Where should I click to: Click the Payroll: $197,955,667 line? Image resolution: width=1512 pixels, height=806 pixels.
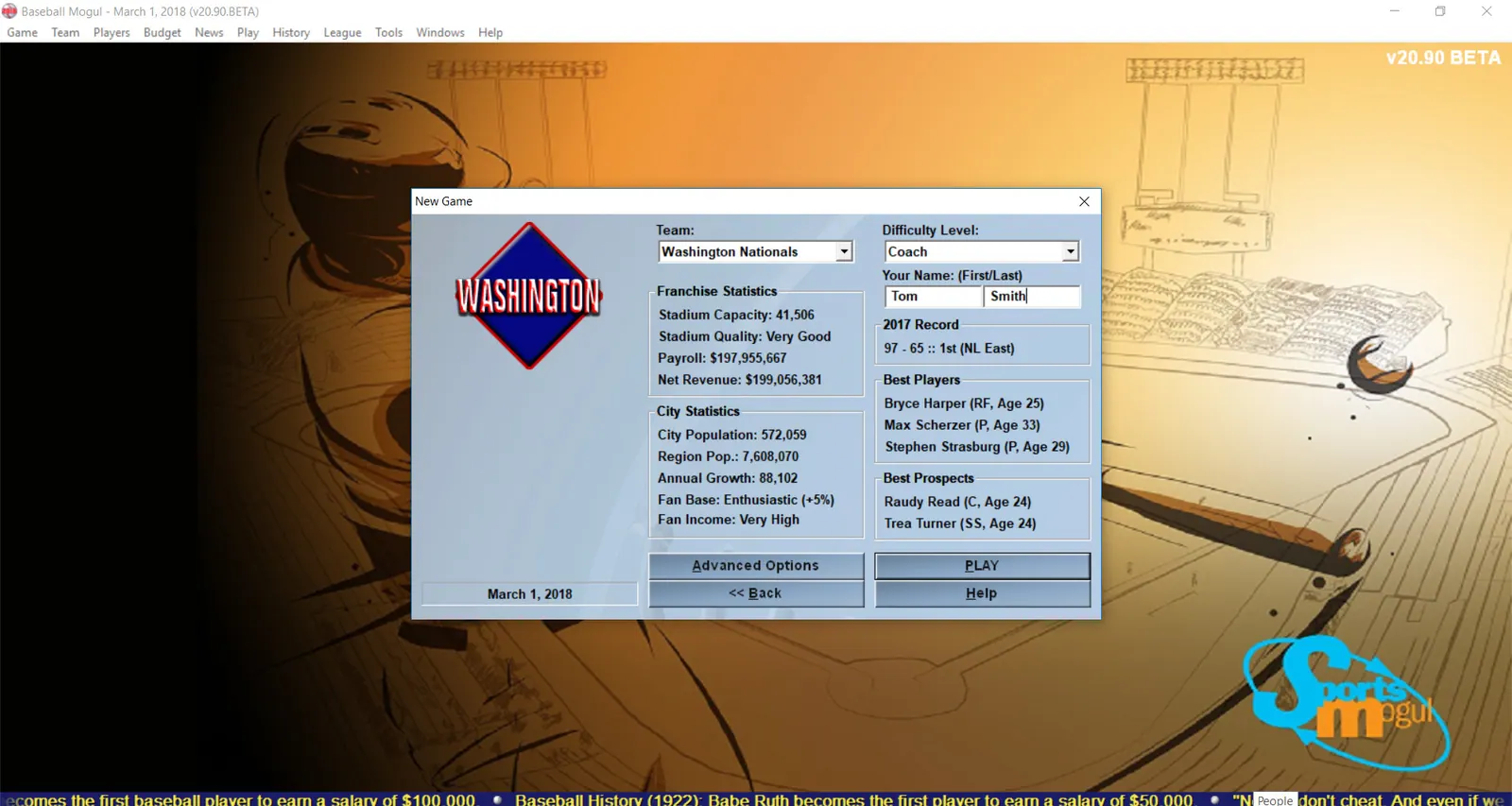point(722,358)
